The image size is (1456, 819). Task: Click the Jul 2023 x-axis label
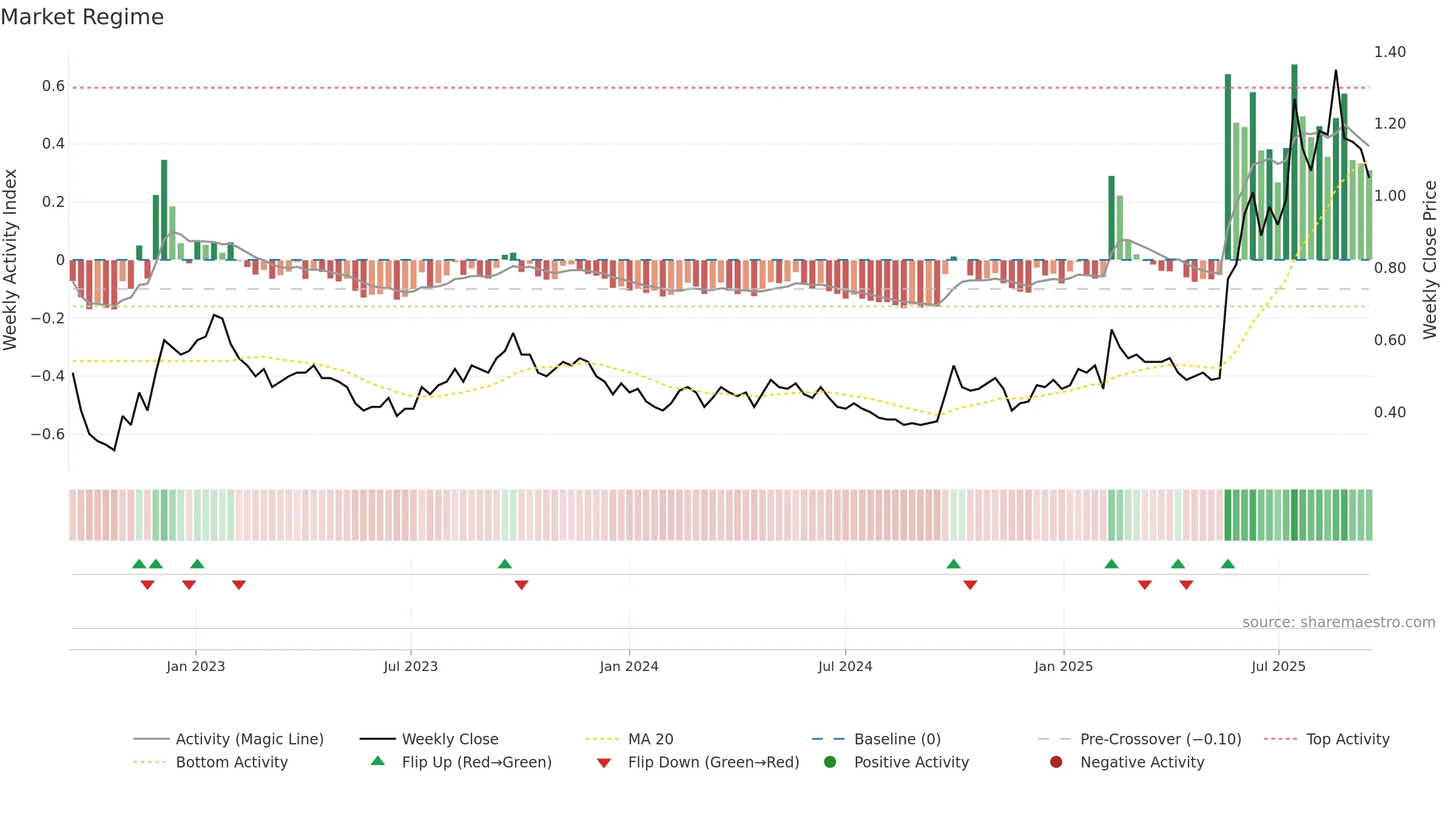pyautogui.click(x=411, y=667)
